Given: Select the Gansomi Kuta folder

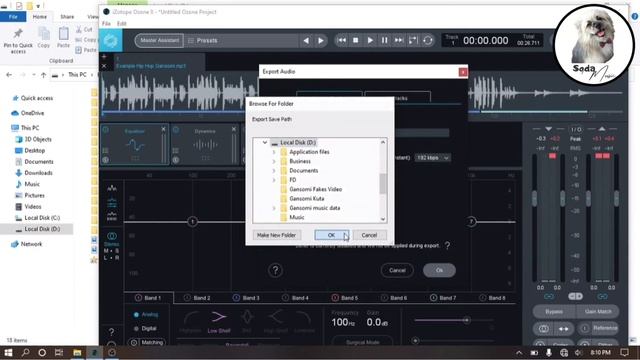Looking at the screenshot, I should pyautogui.click(x=307, y=199).
